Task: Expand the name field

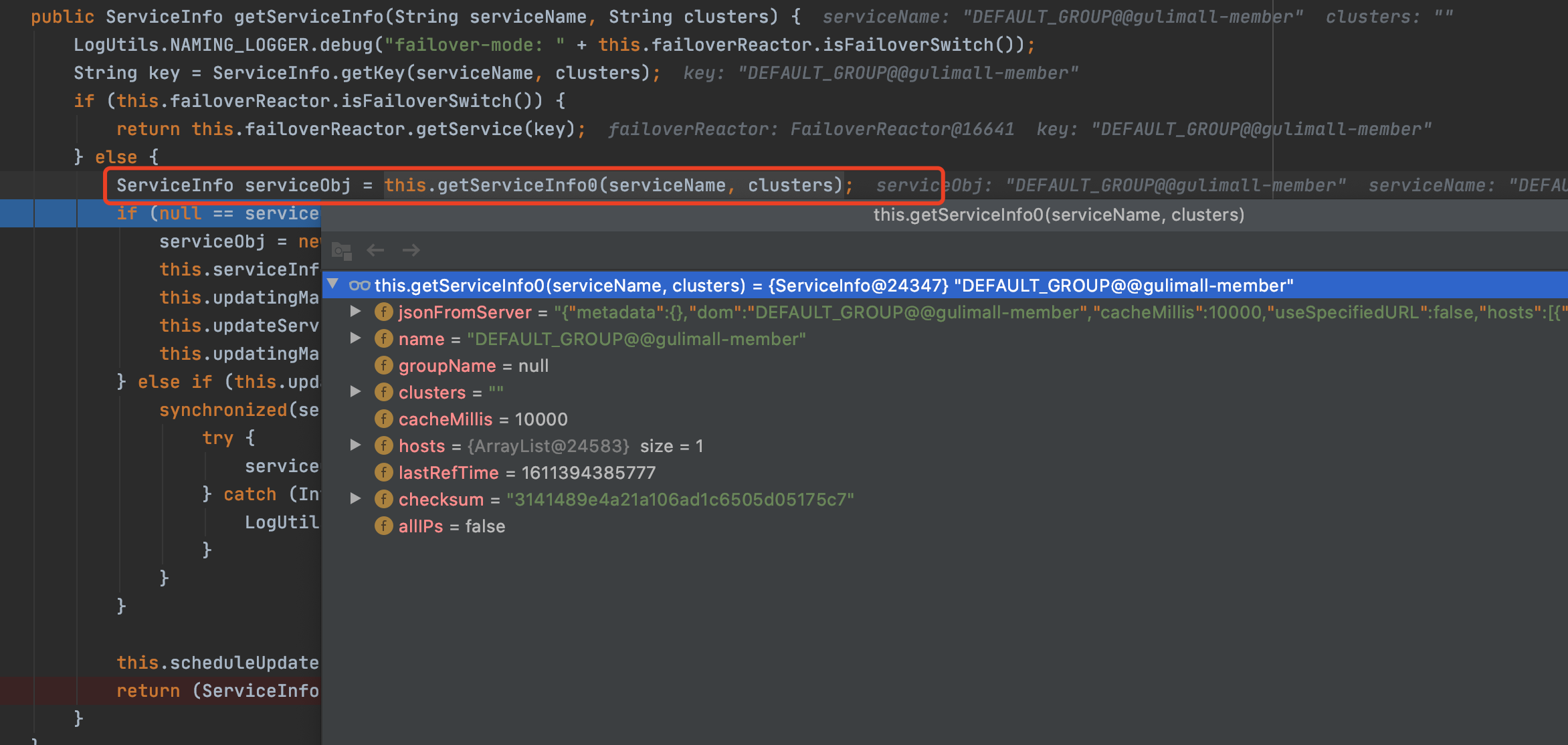Action: point(356,338)
